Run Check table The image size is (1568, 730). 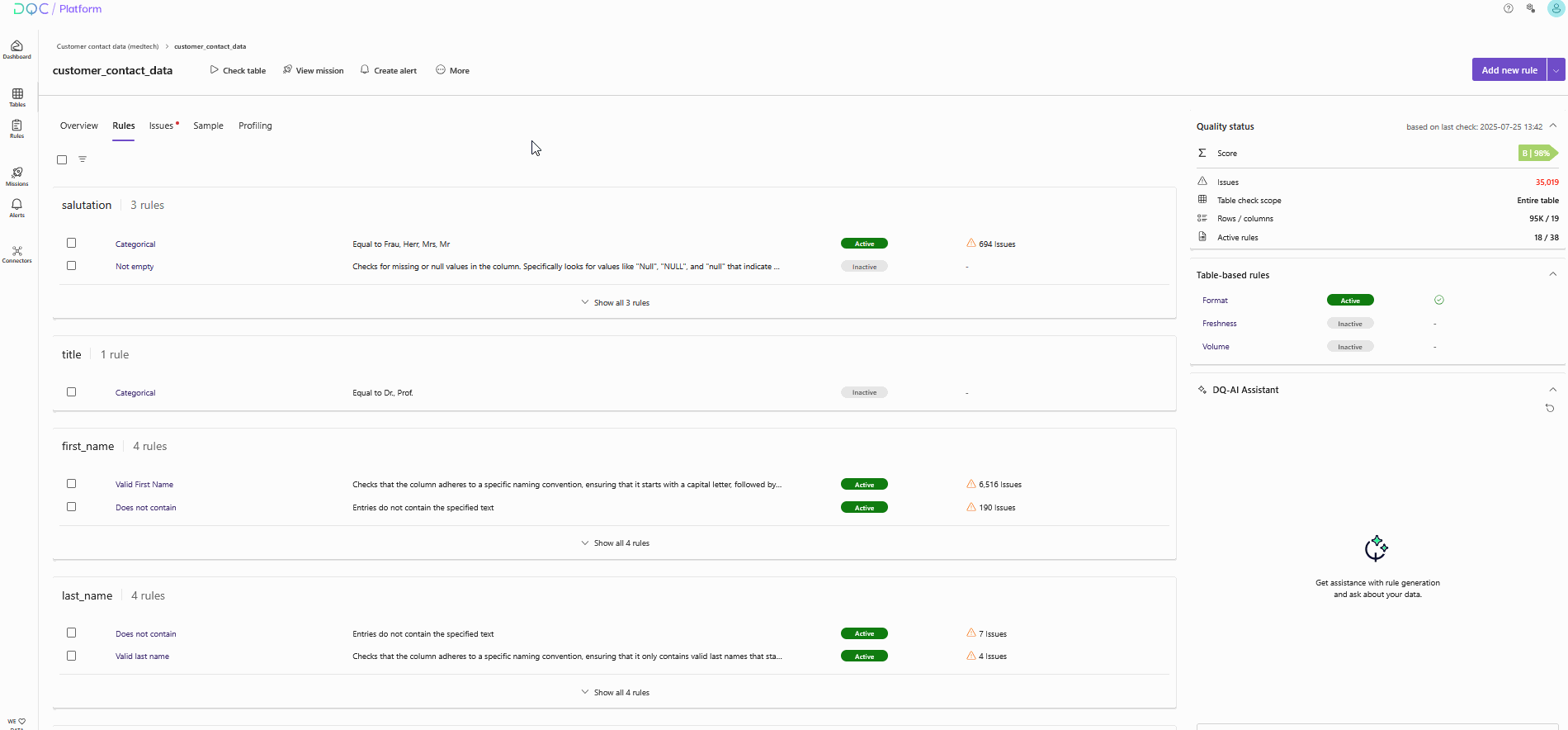[238, 70]
